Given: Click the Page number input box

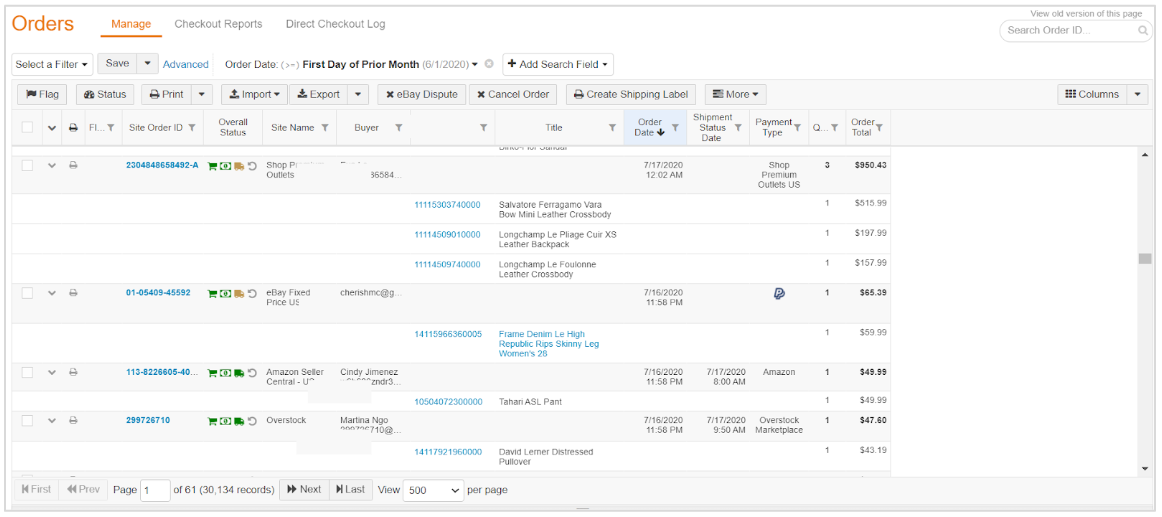Looking at the screenshot, I should point(155,490).
